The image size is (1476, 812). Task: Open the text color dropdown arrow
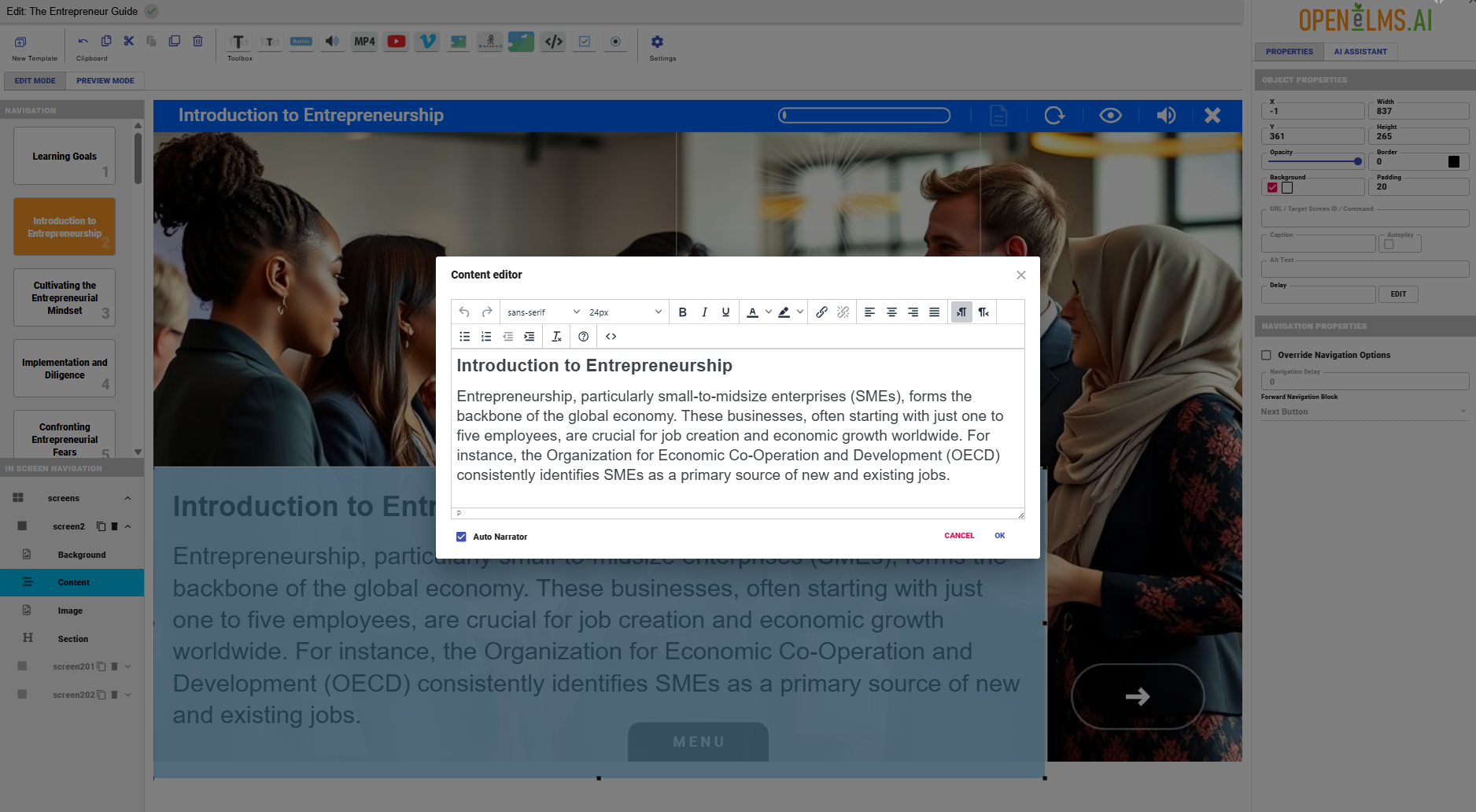[768, 312]
